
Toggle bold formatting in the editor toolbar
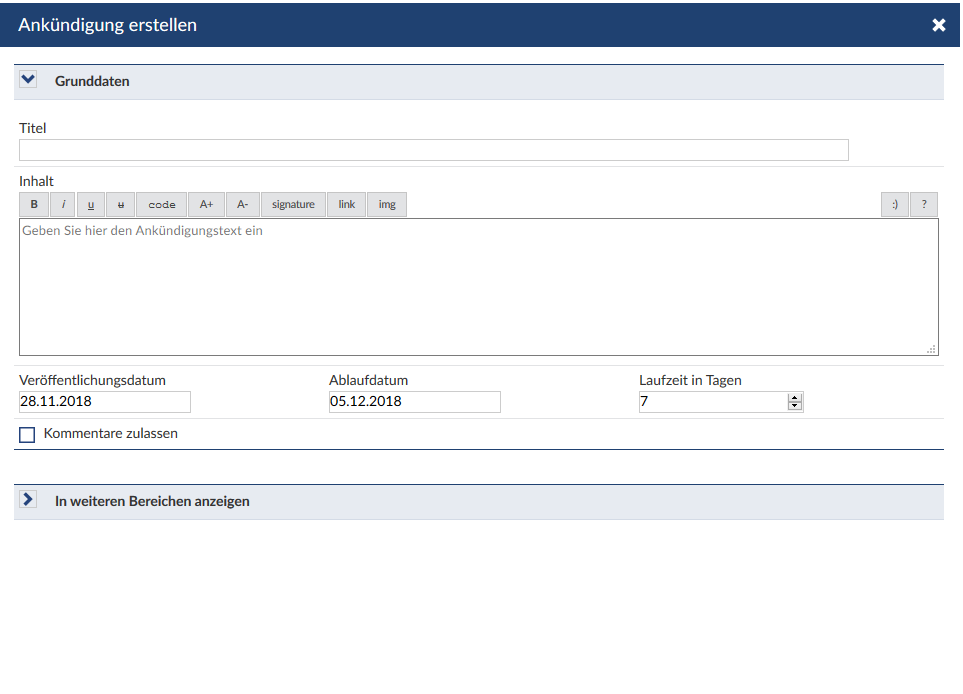(34, 205)
